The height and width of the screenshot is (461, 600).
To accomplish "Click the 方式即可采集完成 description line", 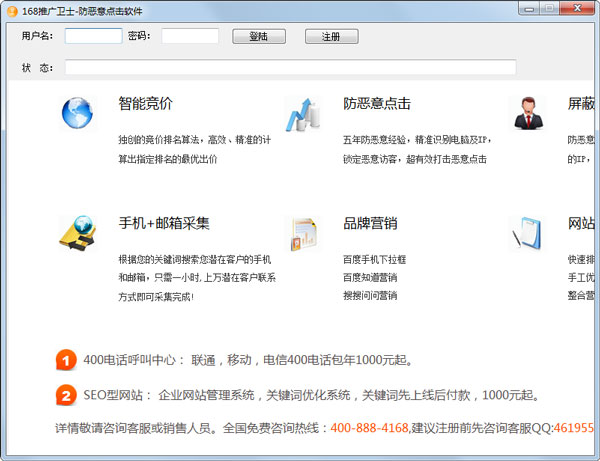I will (x=156, y=296).
